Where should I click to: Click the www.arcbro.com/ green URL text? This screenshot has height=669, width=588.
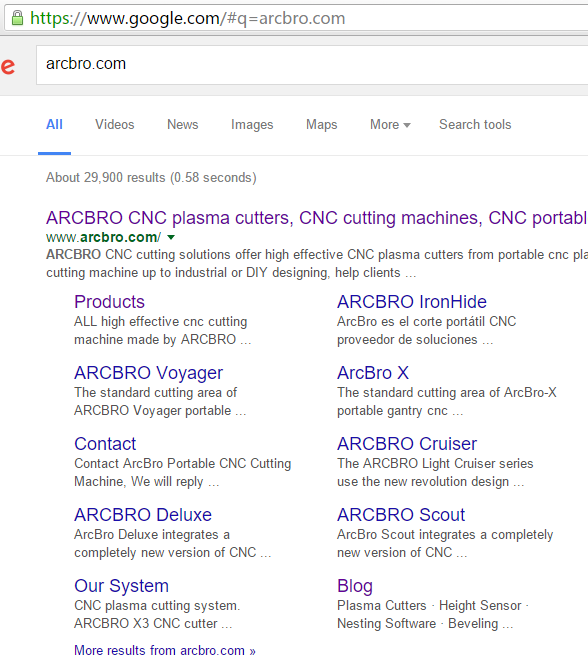pos(104,237)
